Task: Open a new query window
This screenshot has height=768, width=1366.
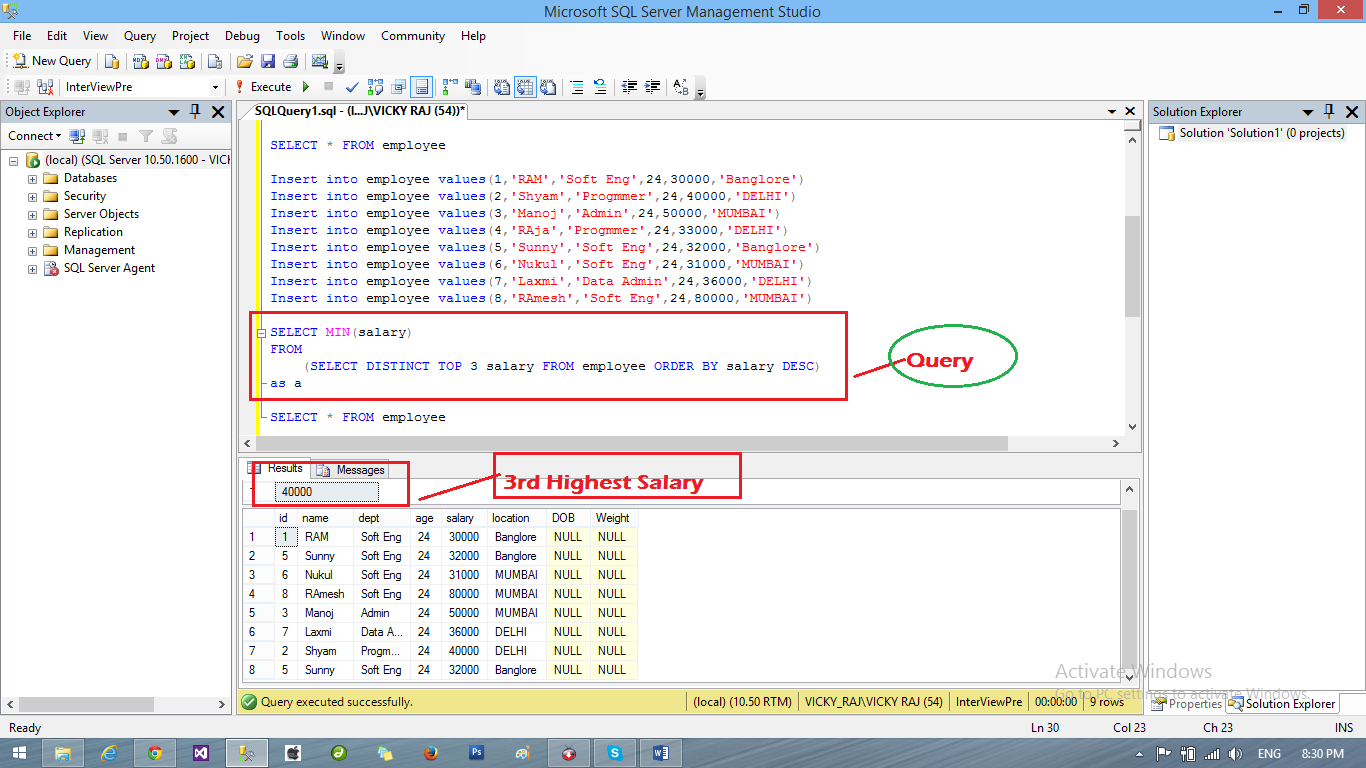Action: (x=50, y=60)
